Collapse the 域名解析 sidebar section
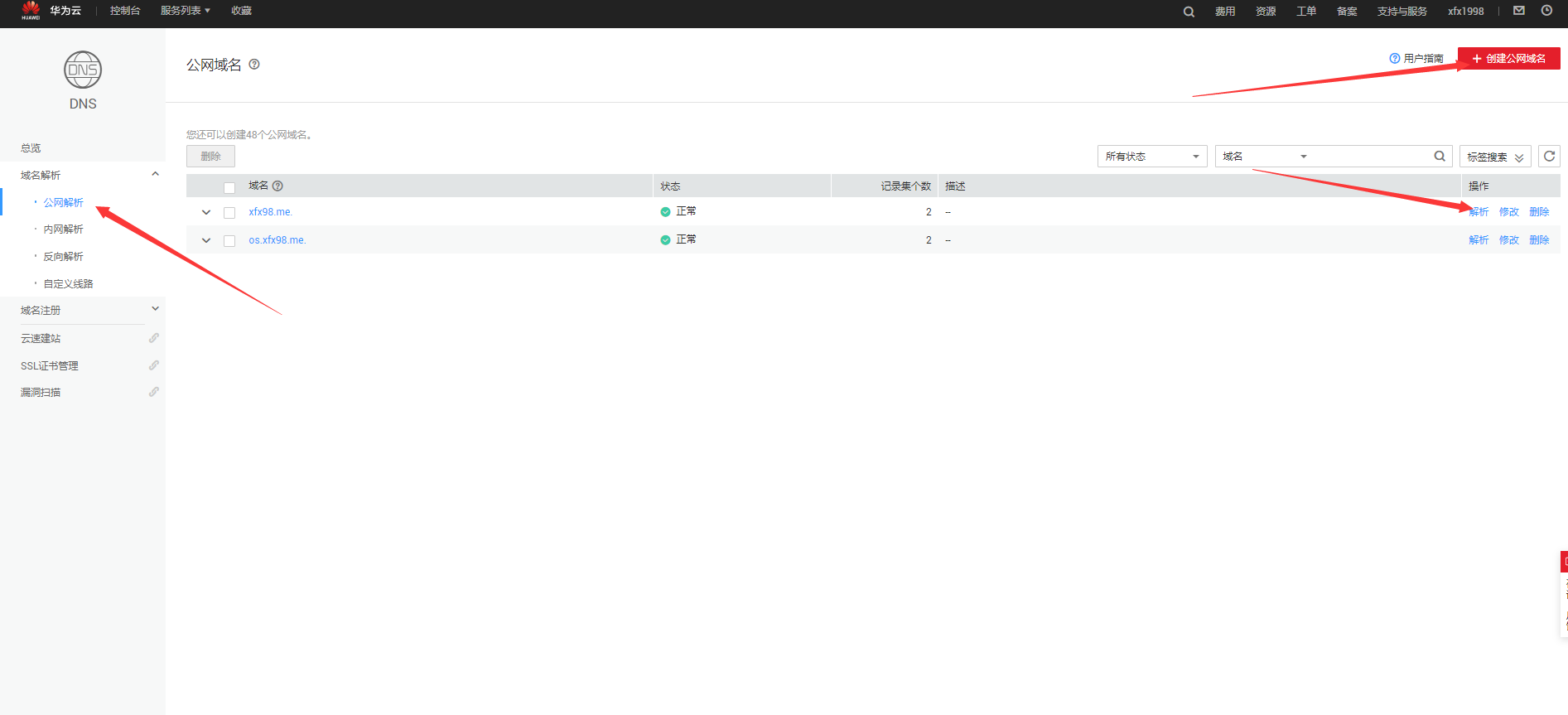The image size is (1568, 715). (x=155, y=174)
